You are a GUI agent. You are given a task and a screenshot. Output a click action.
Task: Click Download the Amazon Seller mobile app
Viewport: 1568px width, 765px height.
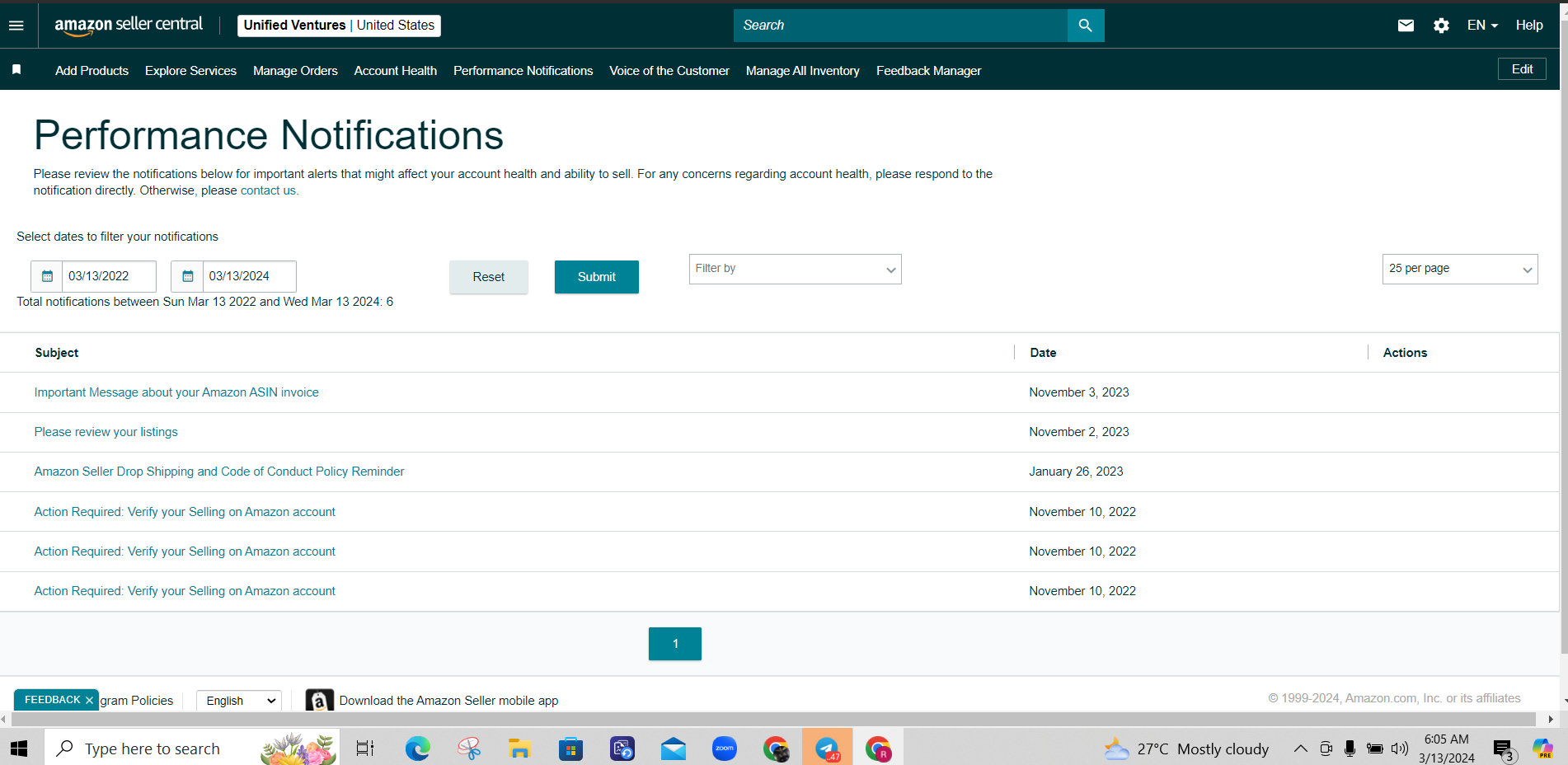coord(448,701)
